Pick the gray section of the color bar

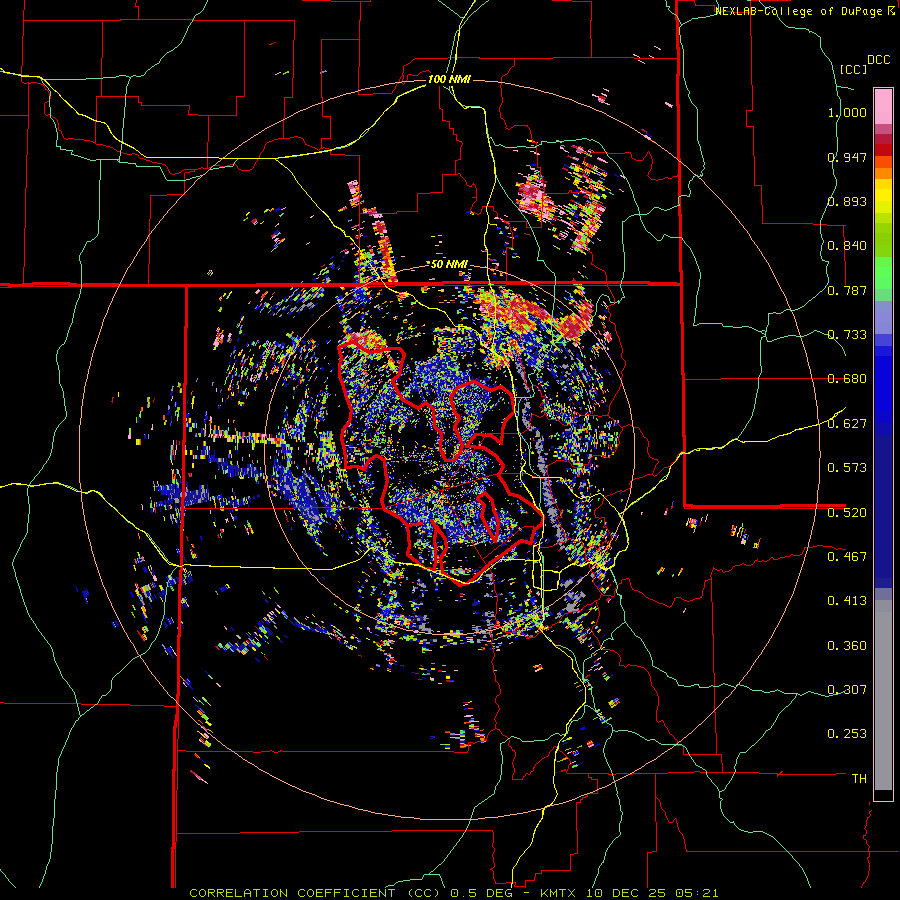[x=883, y=695]
